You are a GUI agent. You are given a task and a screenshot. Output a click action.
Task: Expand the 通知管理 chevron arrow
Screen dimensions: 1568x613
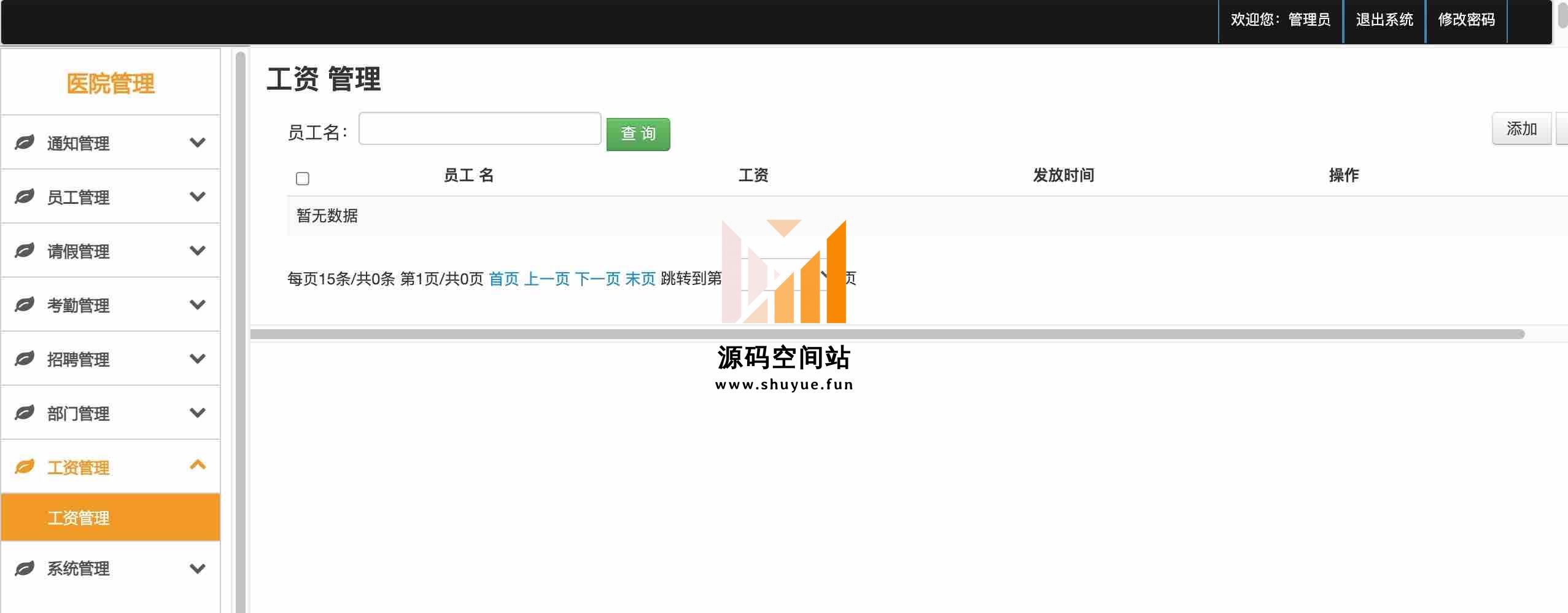coord(197,143)
